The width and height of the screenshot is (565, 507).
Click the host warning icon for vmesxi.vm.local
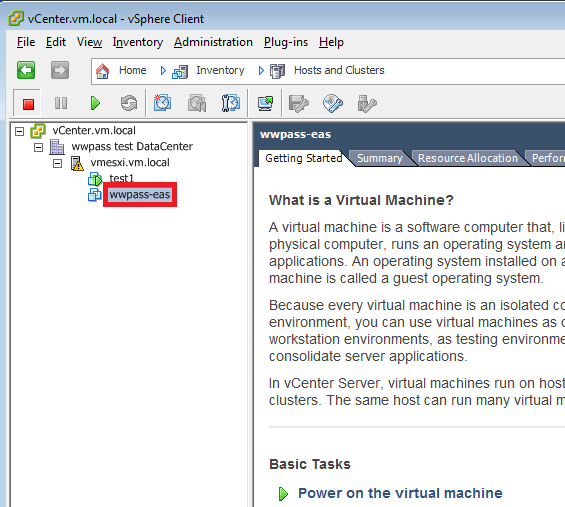point(77,163)
